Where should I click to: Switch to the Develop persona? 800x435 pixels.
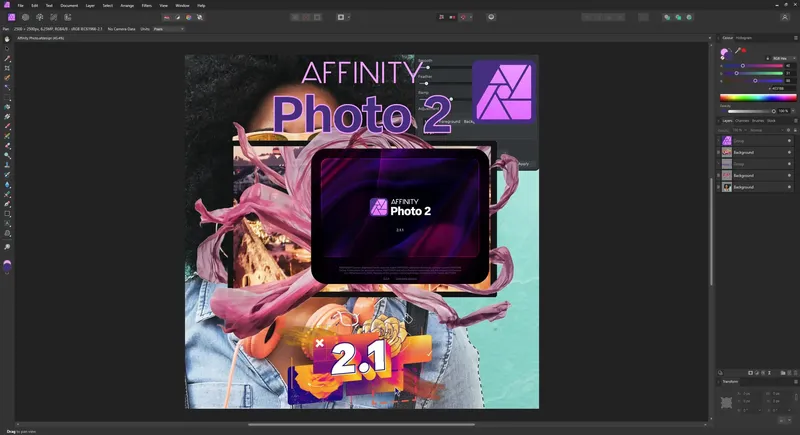[x=39, y=17]
